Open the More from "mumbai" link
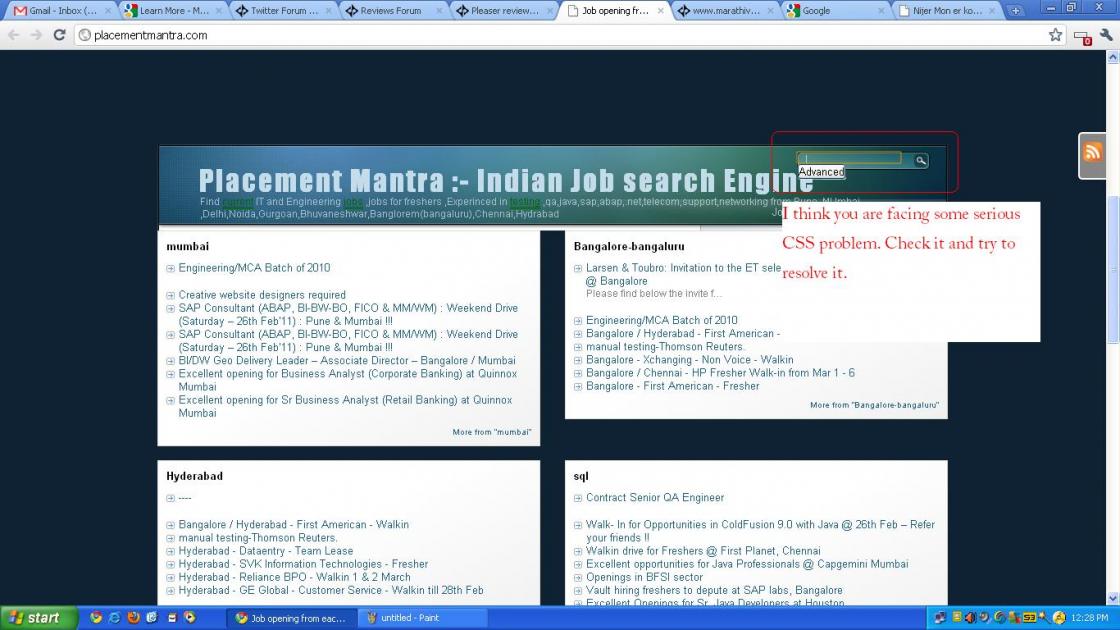 [x=491, y=432]
